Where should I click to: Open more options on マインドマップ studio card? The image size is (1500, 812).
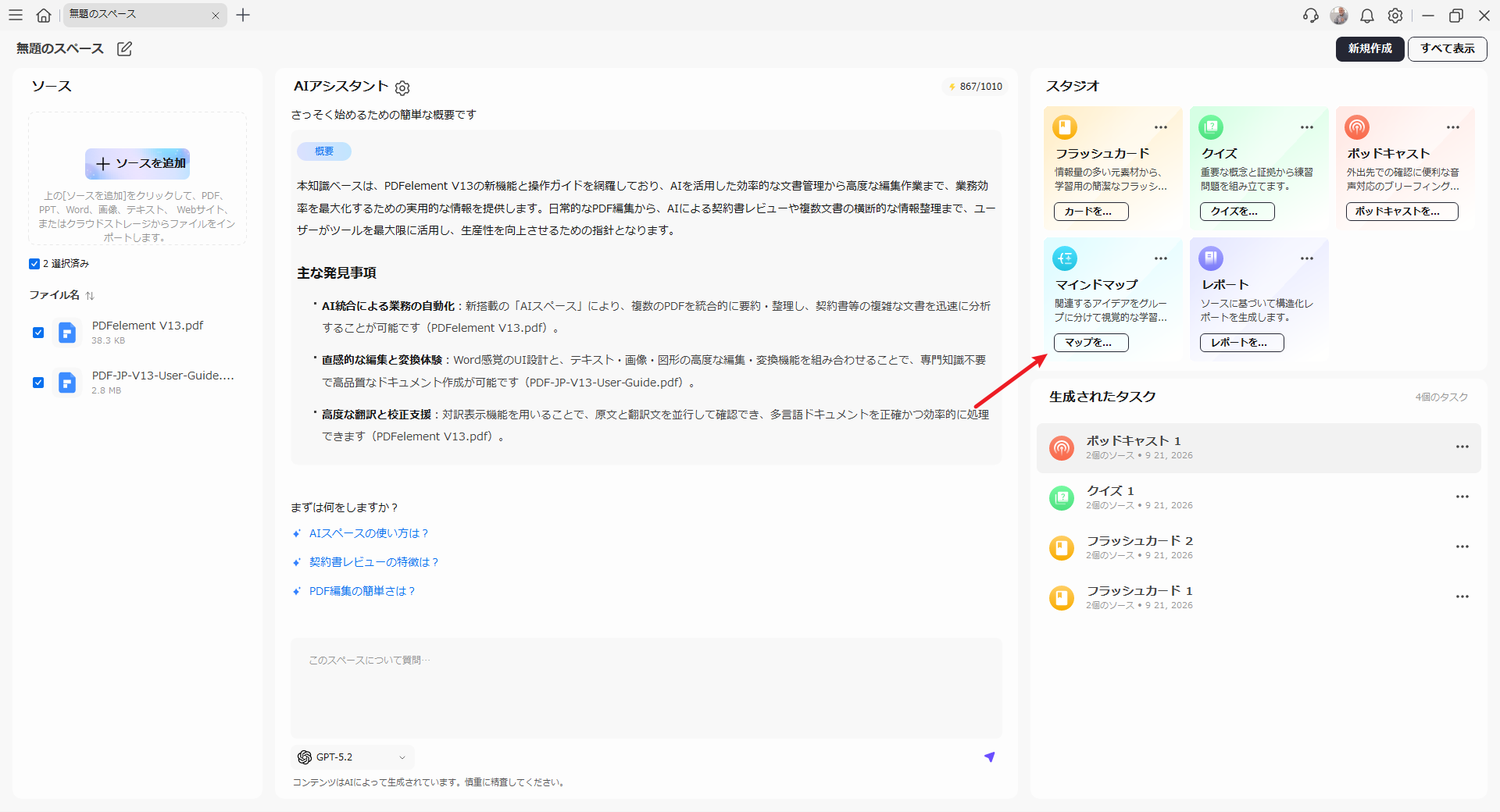coord(1161,258)
